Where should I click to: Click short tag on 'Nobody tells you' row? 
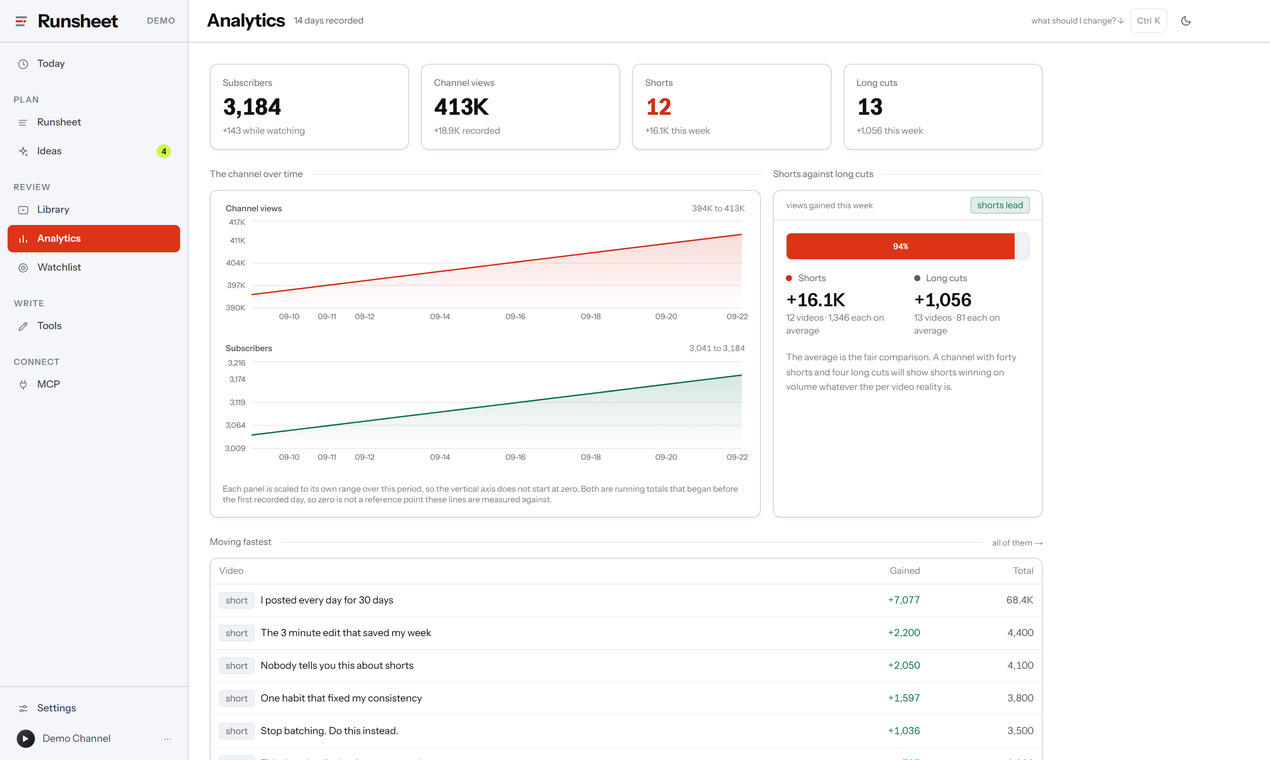tap(237, 666)
